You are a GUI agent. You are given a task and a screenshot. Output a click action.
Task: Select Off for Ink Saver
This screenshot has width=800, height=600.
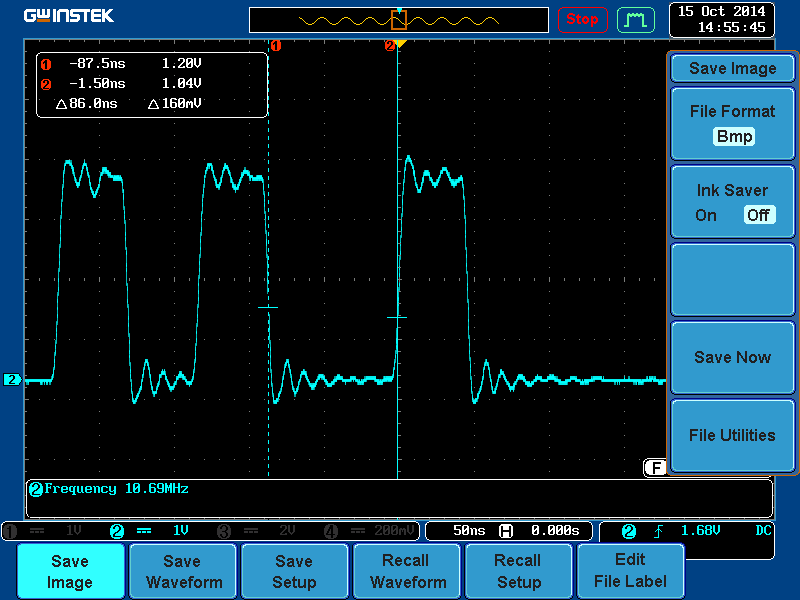pos(758,214)
